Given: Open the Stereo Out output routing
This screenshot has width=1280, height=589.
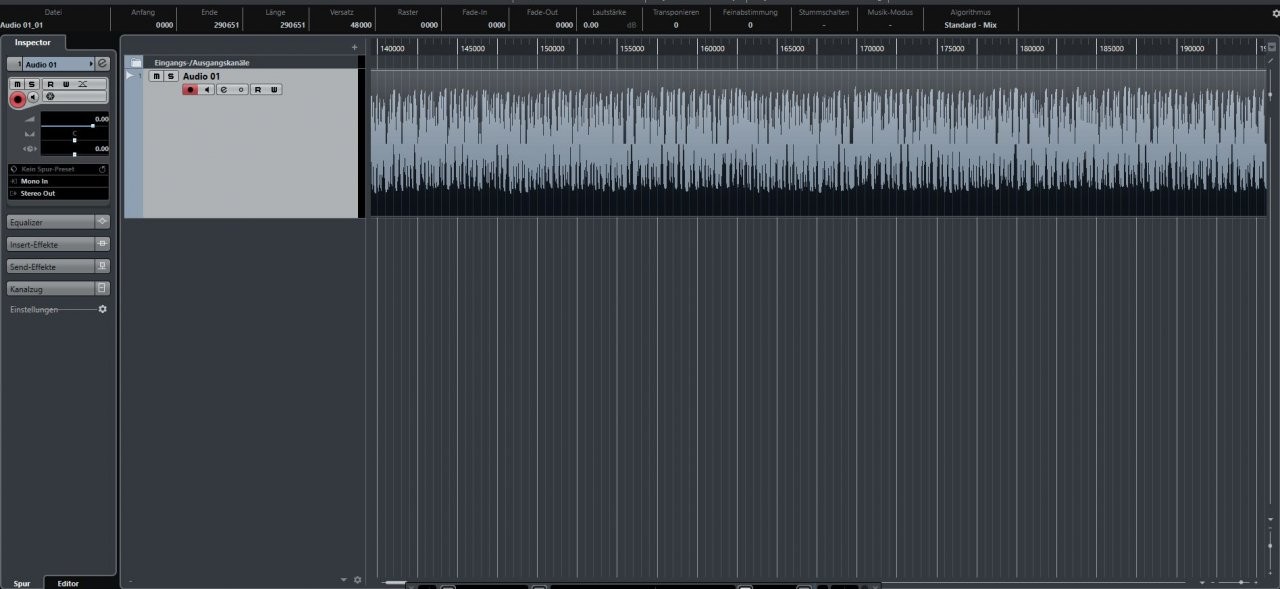Looking at the screenshot, I should coord(60,193).
